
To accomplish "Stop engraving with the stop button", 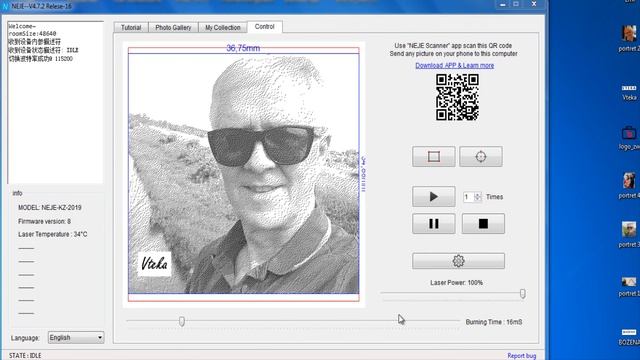I will [483, 224].
